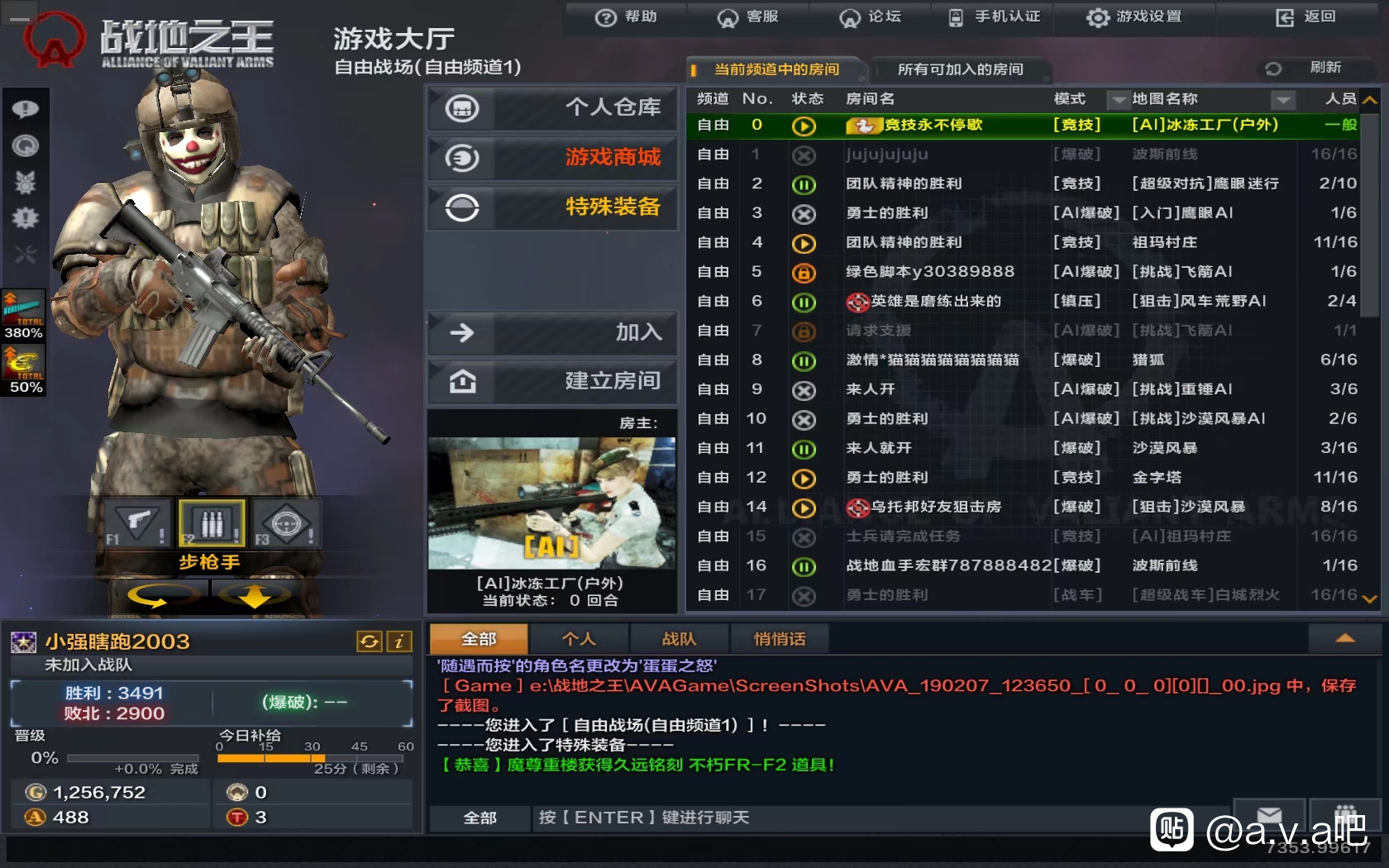The image size is (1389, 868).
Task: Click player info i icon
Action: tap(399, 641)
